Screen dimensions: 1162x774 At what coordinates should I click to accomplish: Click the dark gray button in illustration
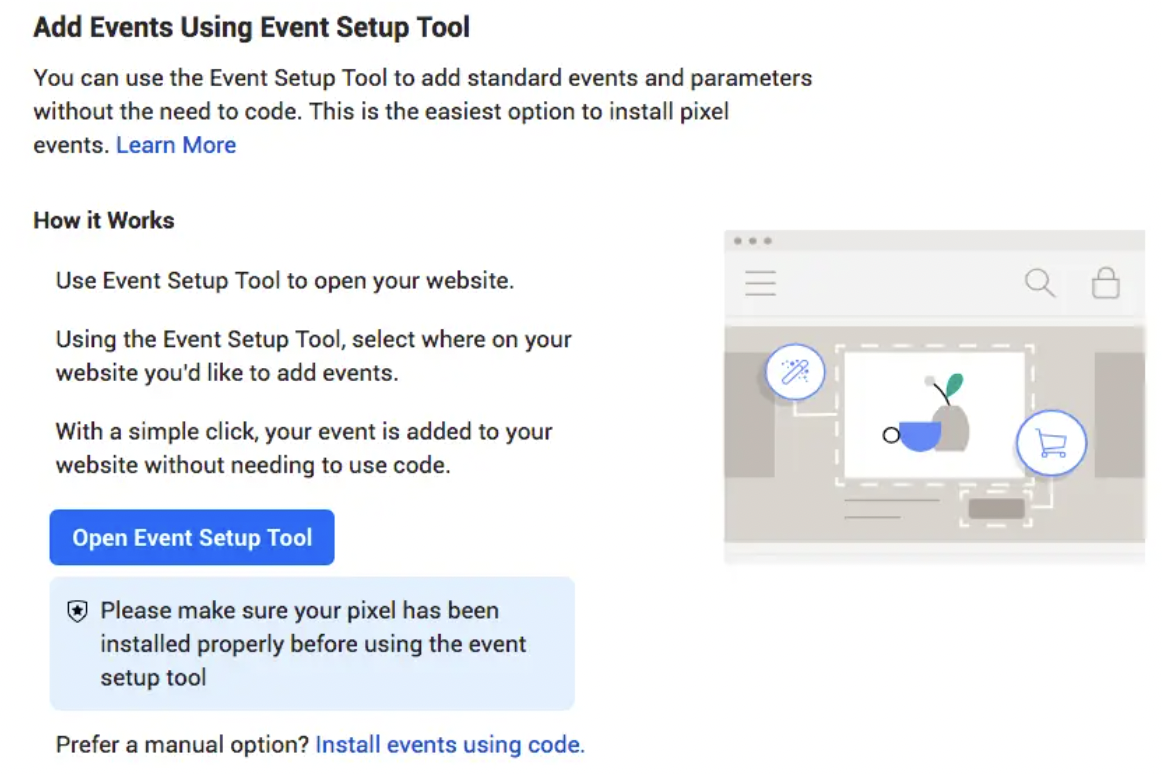[x=996, y=508]
